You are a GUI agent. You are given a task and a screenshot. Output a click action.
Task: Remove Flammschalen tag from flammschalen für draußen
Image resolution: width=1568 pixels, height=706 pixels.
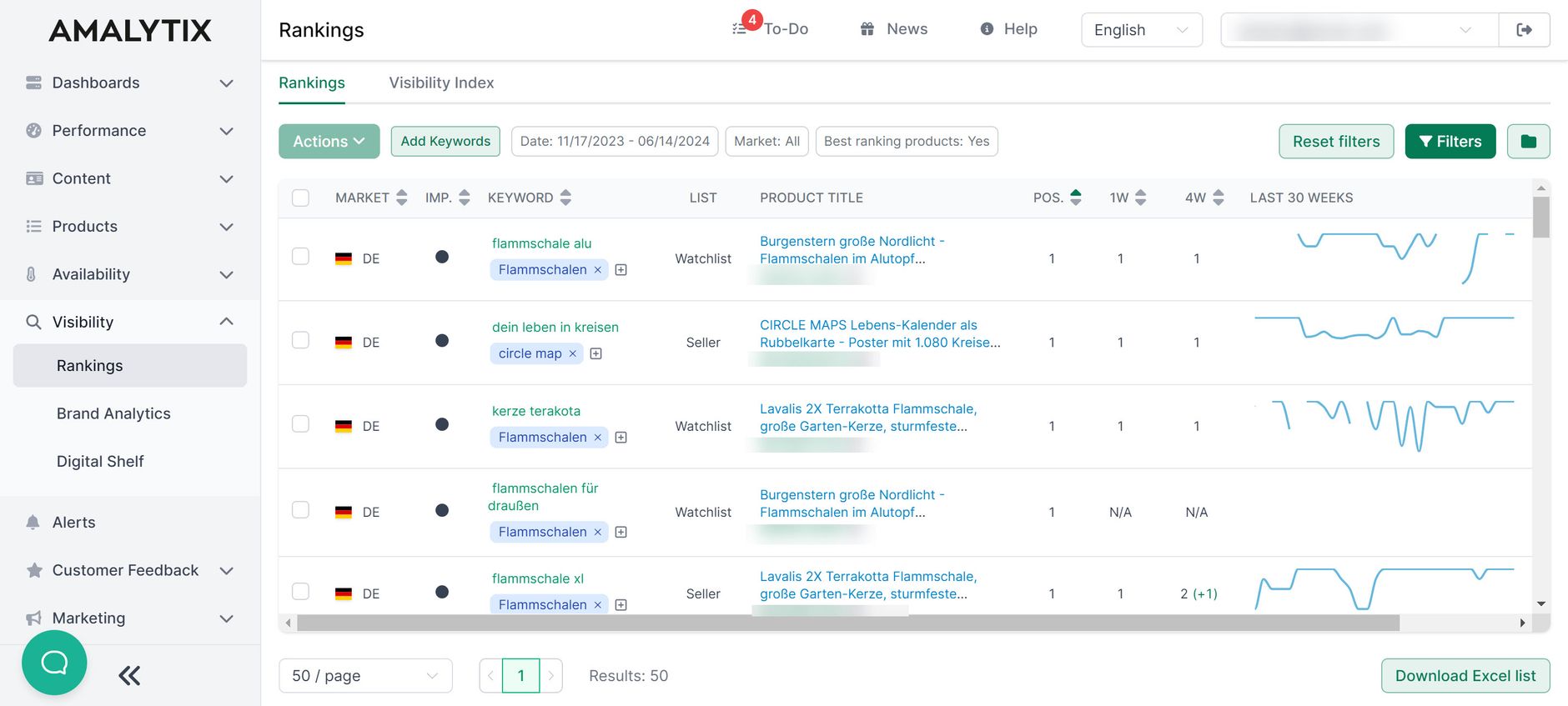(x=597, y=532)
